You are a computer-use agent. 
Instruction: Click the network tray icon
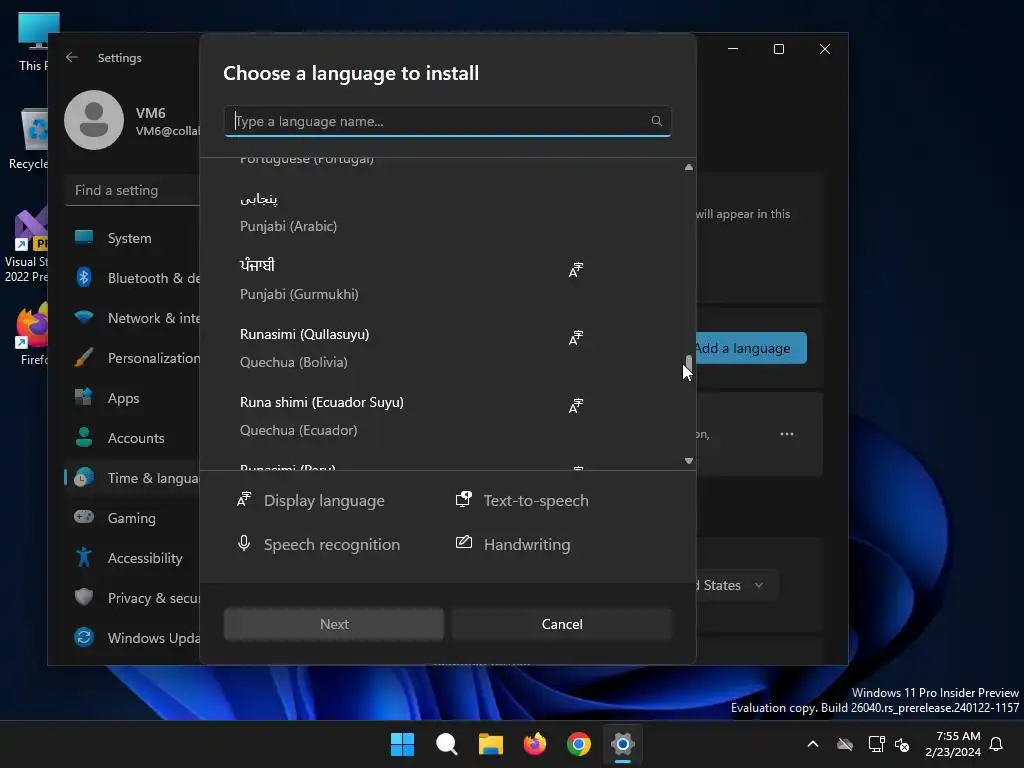click(x=876, y=744)
